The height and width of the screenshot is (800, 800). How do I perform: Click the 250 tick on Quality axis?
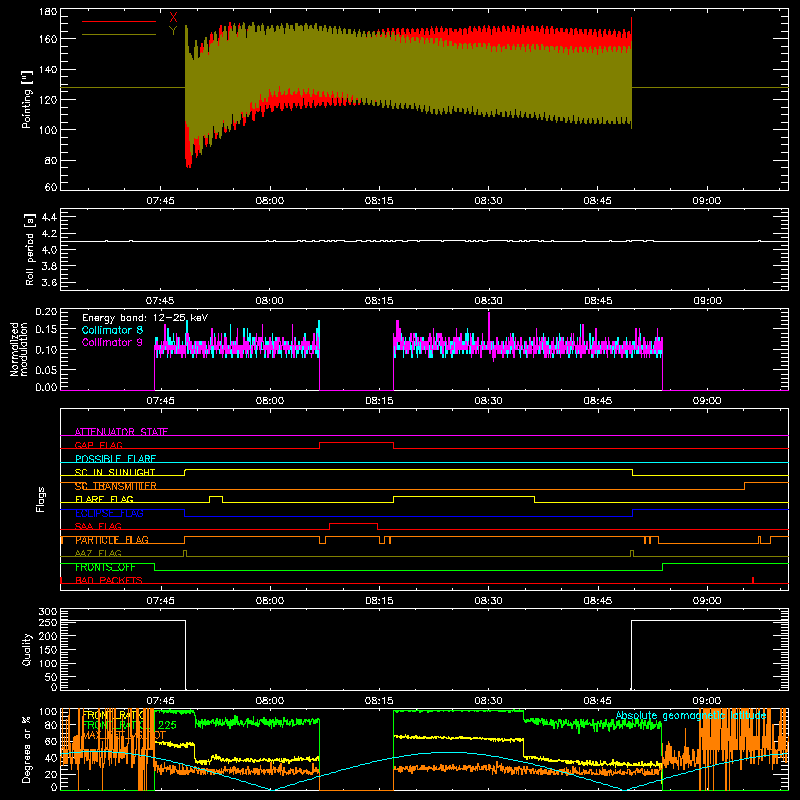(48, 623)
